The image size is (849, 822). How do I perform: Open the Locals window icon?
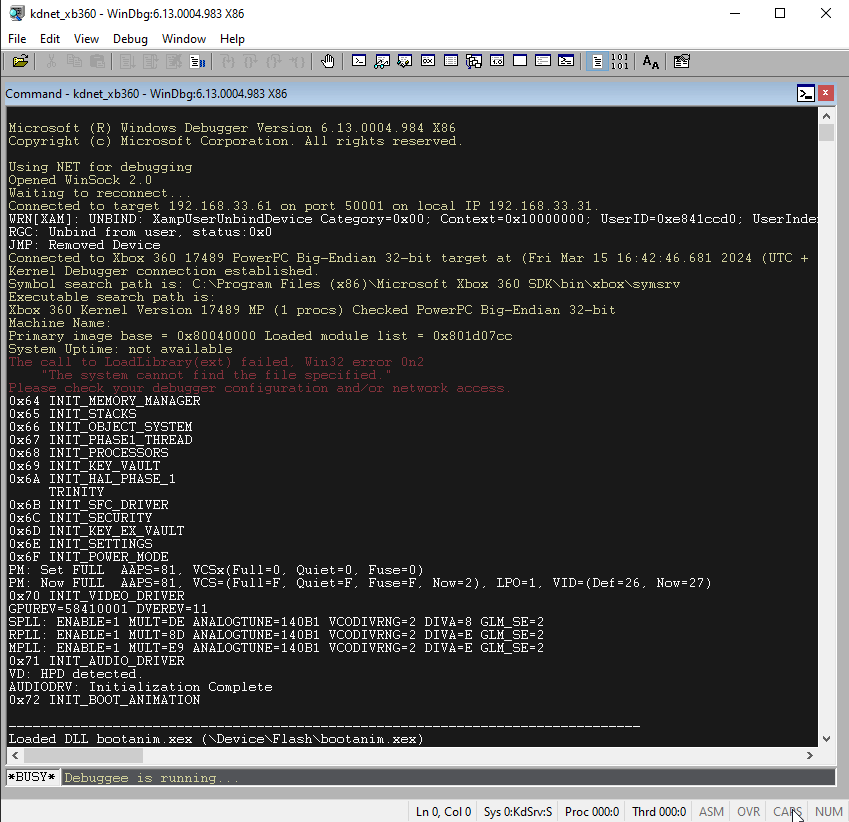(x=404, y=61)
